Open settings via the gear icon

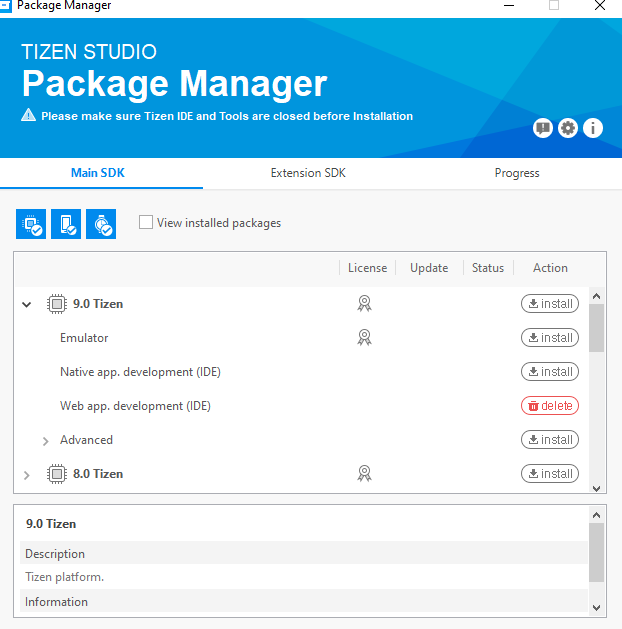click(x=568, y=128)
